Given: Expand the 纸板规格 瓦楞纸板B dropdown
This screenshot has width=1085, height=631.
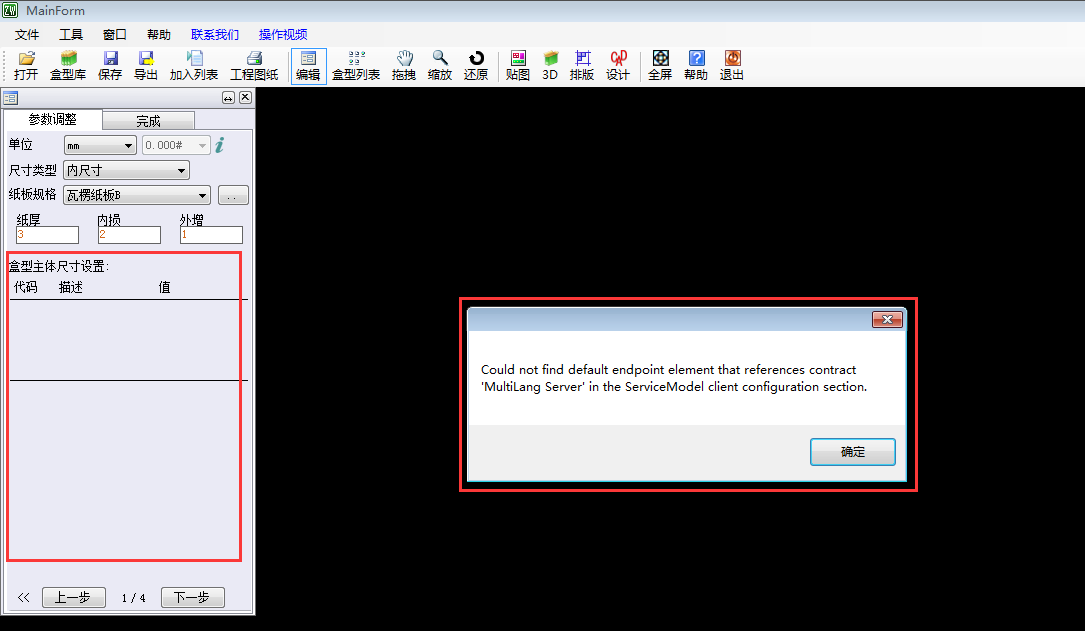Looking at the screenshot, I should point(136,196).
